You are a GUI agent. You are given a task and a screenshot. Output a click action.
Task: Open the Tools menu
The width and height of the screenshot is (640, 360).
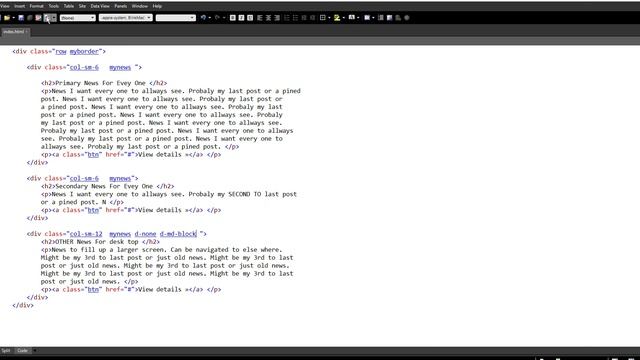tap(54, 6)
